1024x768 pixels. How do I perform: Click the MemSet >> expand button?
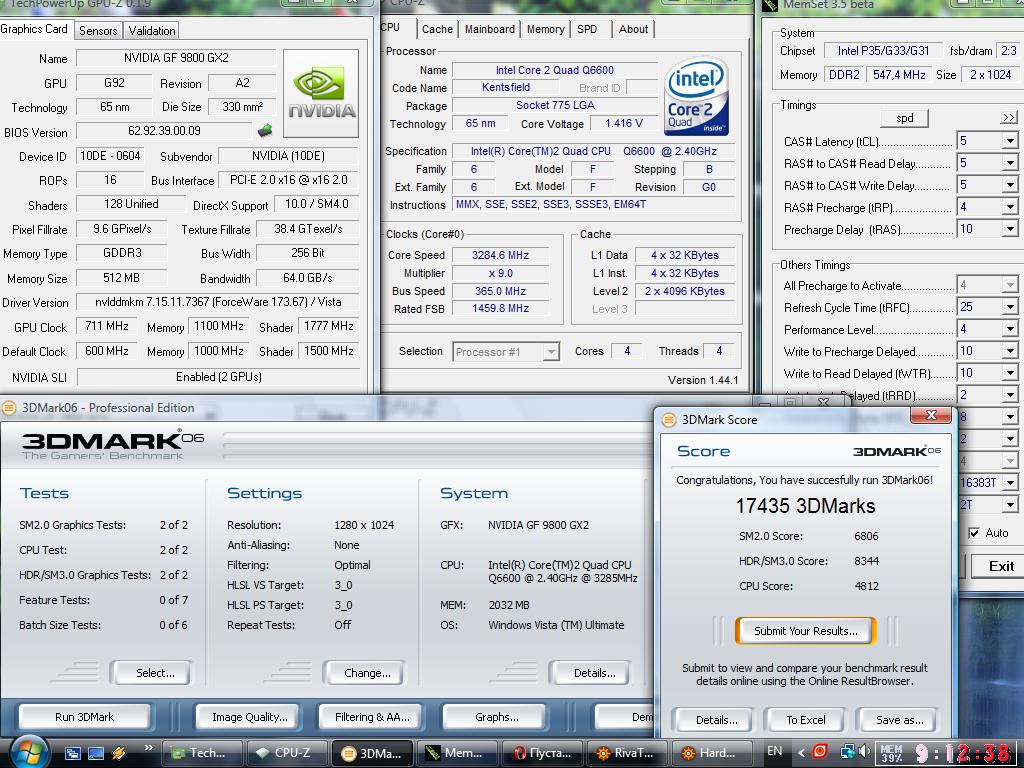(x=1008, y=118)
